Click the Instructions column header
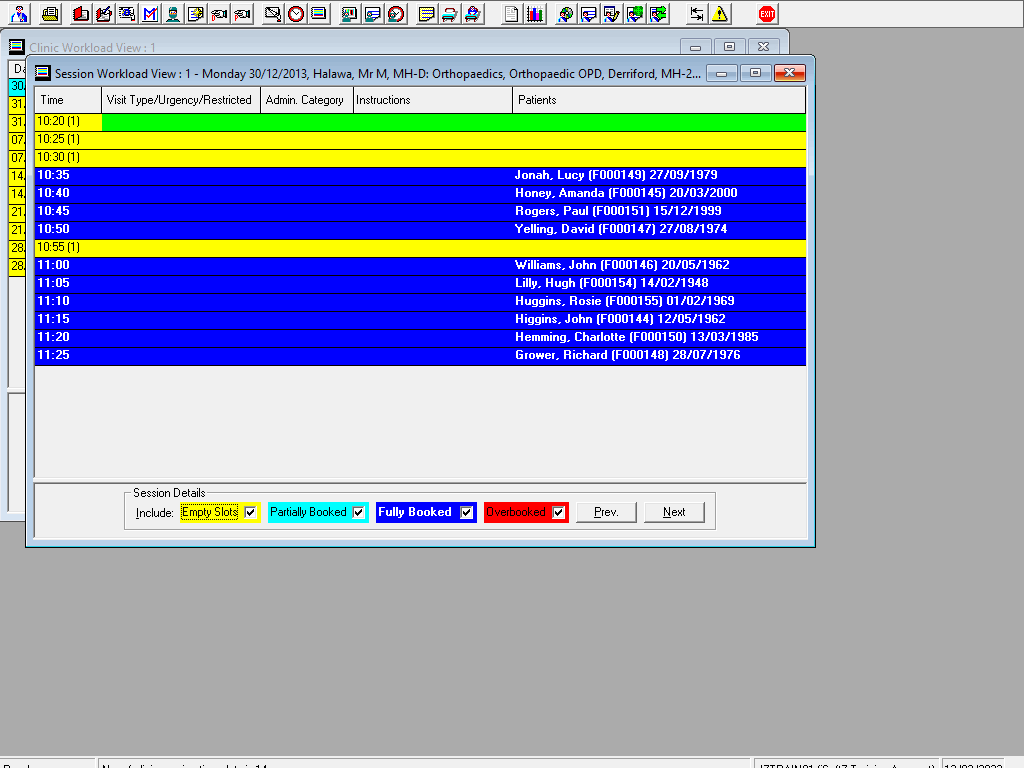 coord(433,100)
